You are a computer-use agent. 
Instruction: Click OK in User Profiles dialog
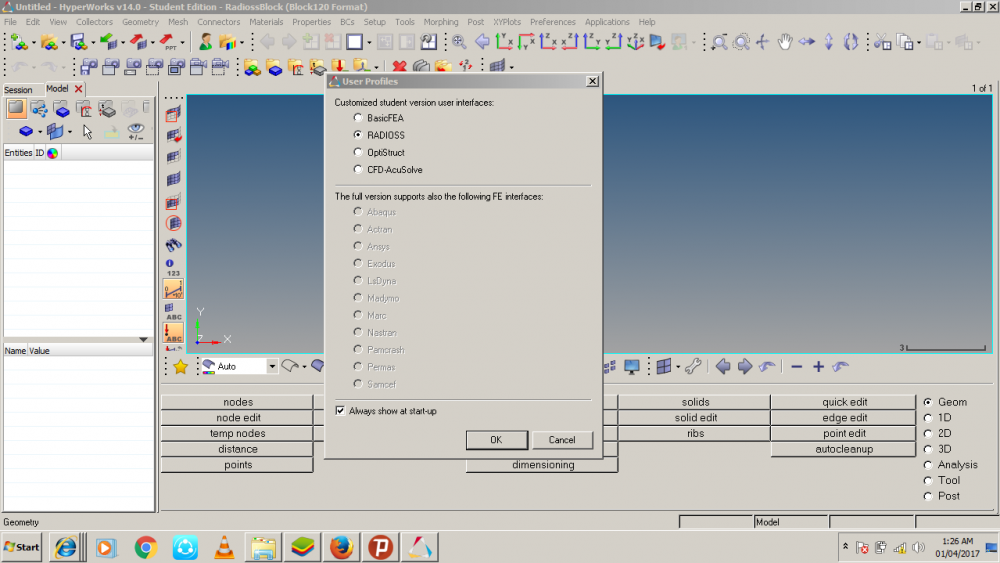pos(496,440)
